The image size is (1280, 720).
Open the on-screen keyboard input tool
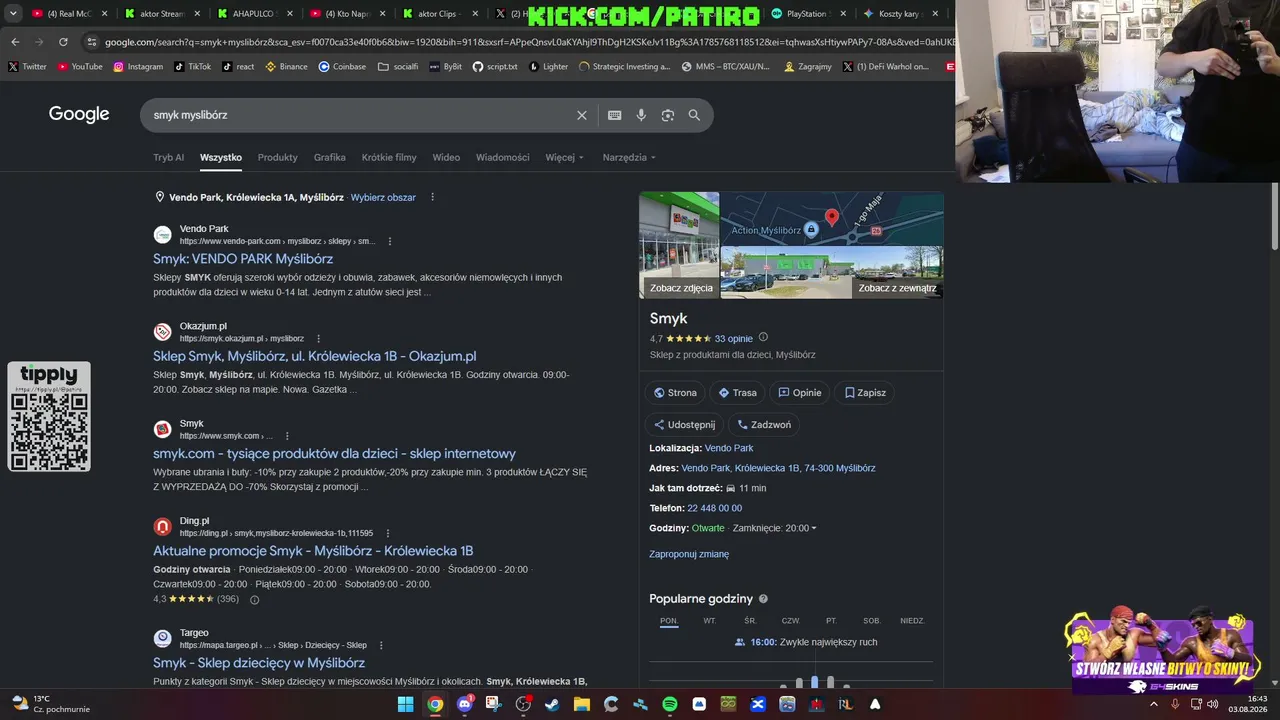[615, 115]
